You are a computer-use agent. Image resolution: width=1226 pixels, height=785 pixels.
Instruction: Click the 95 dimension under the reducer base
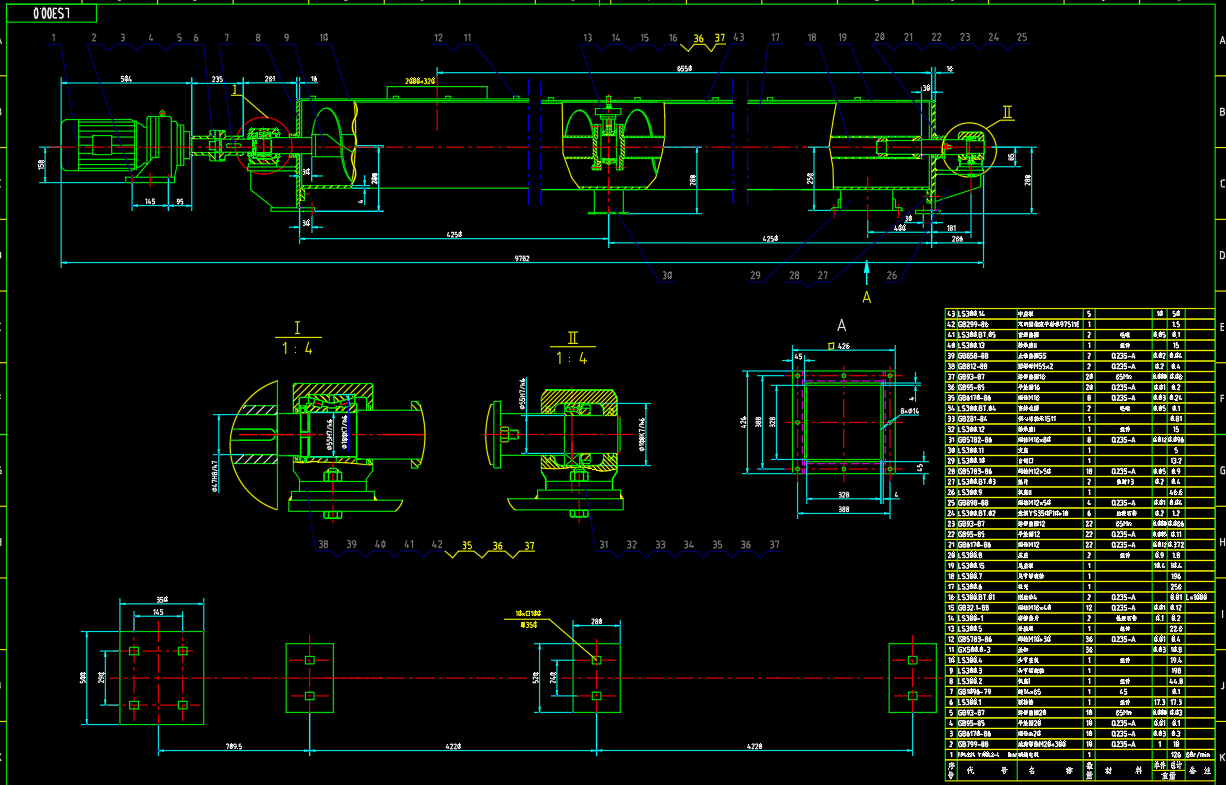pos(181,202)
